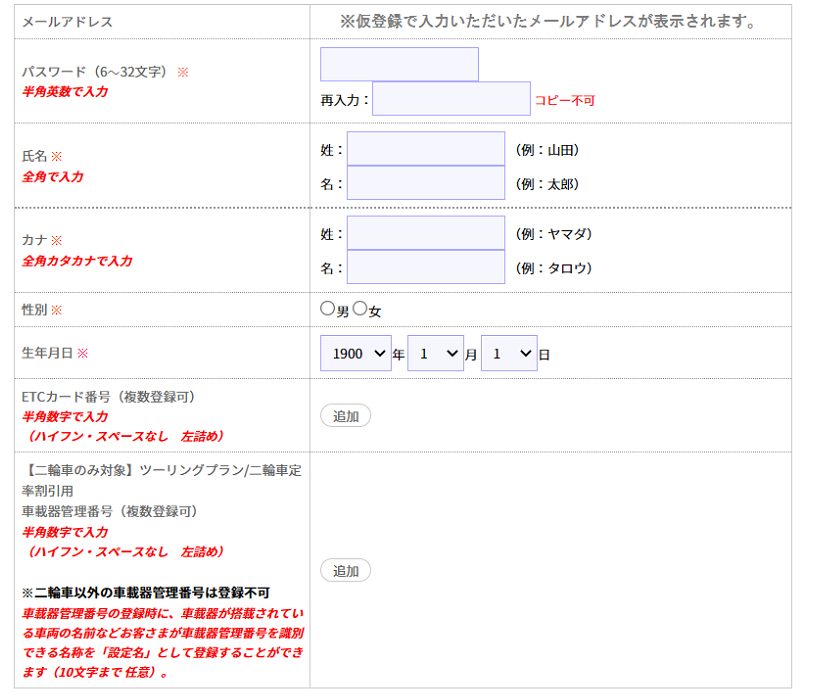Screen dimensions: 816x698
Task: Click the 車載器管理番号(複数登録可) label
Action: click(109, 512)
